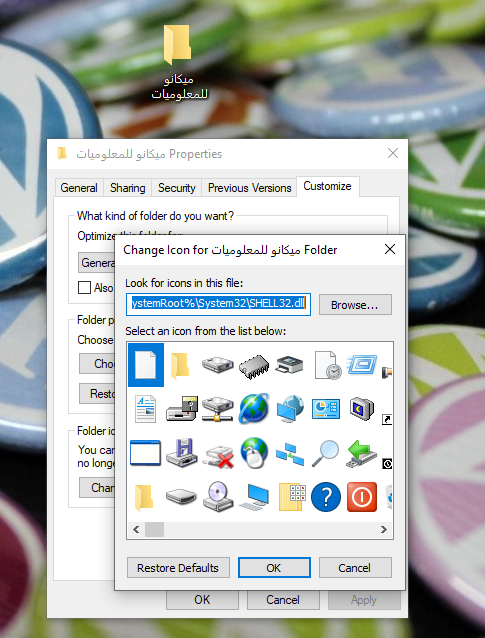
Task: Click the Change Icon button in Properties
Action: tap(97, 487)
